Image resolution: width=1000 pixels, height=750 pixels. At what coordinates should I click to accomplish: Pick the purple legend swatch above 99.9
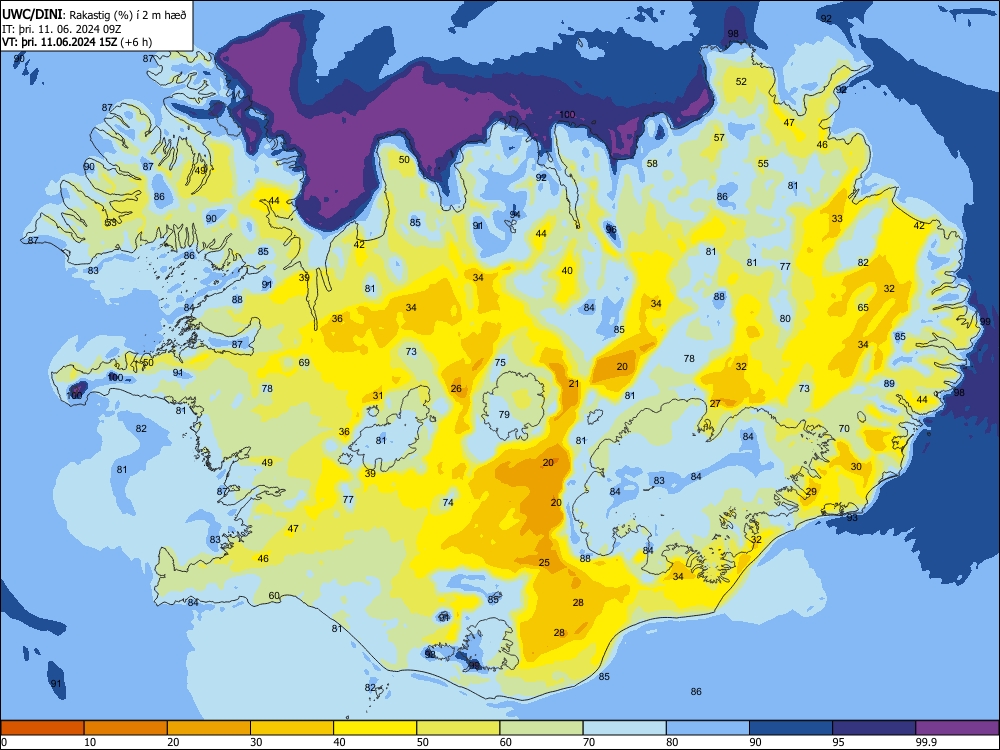point(957,728)
